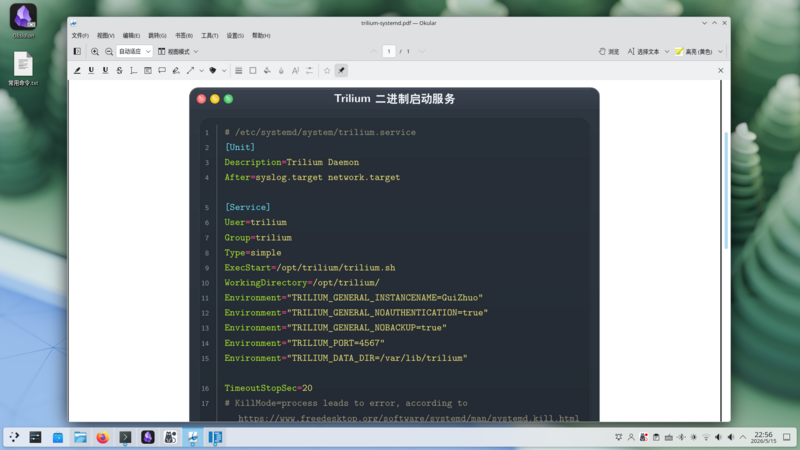Open the annotation color setting
Image resolution: width=800 pixels, height=450 pixels.
coord(253,71)
